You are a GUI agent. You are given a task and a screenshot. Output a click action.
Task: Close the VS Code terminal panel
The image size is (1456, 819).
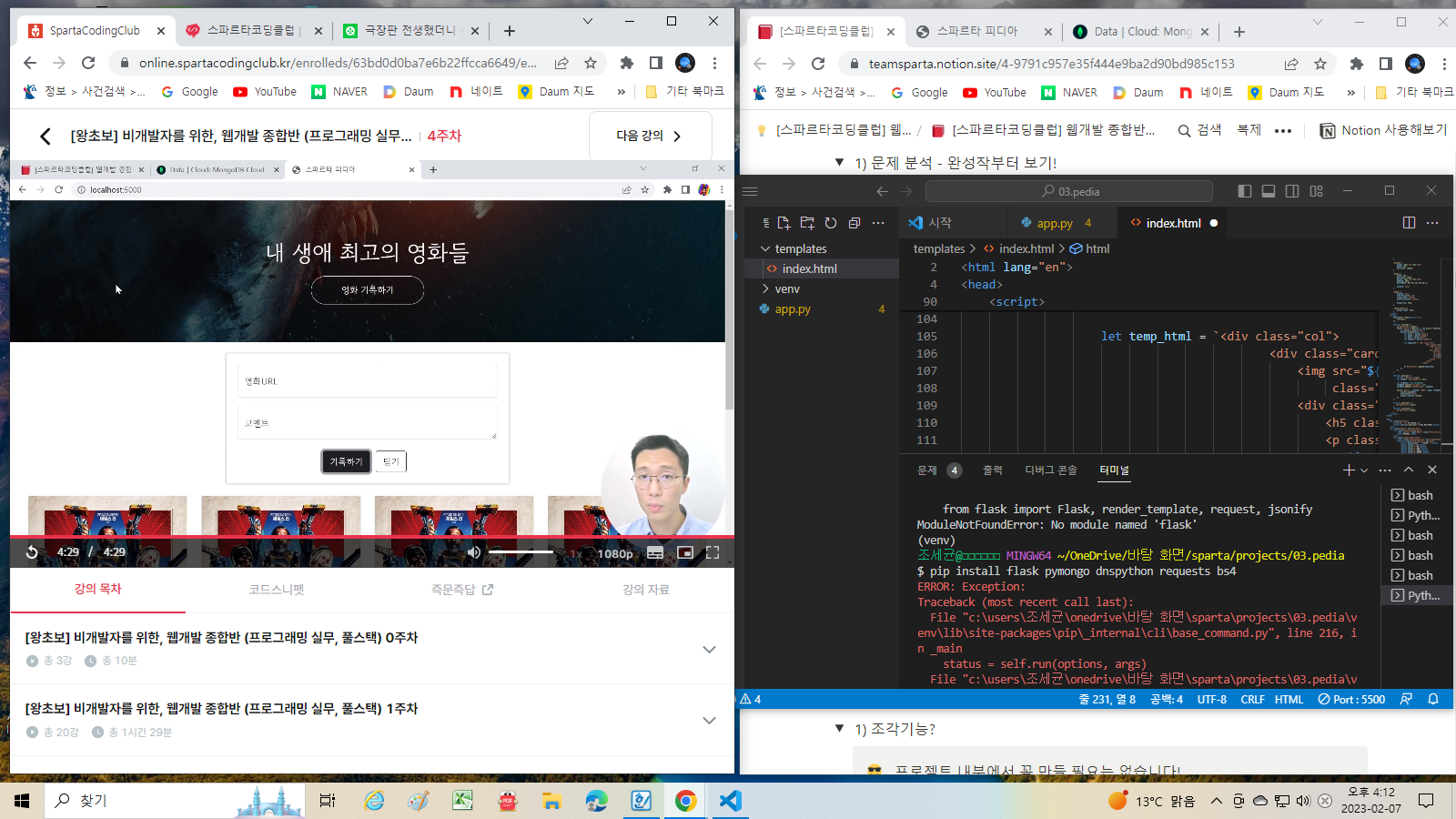point(1432,470)
